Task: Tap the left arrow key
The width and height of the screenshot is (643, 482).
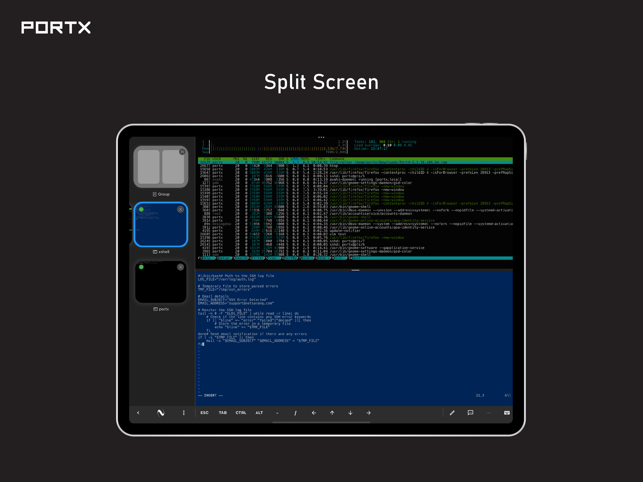Action: click(314, 413)
